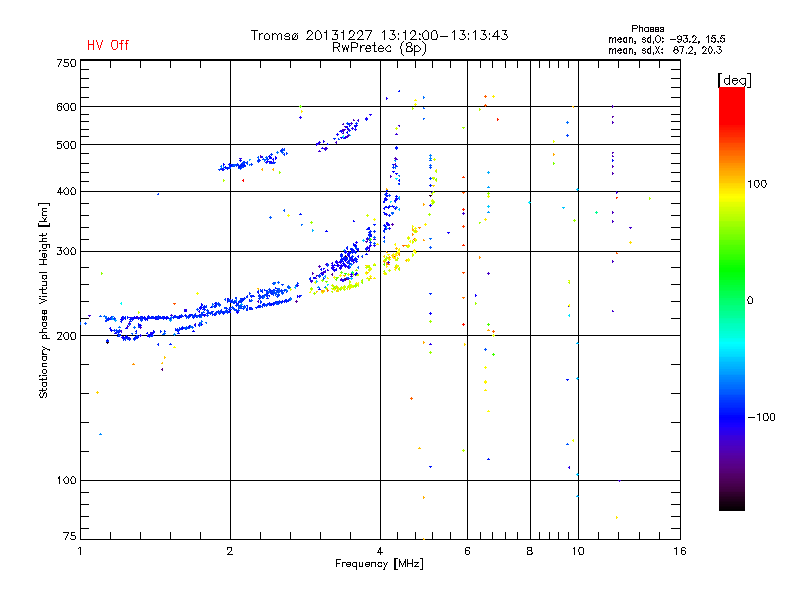800x600 pixels.
Task: Click the '[deg]' colorbar unit label
Action: tap(734, 80)
